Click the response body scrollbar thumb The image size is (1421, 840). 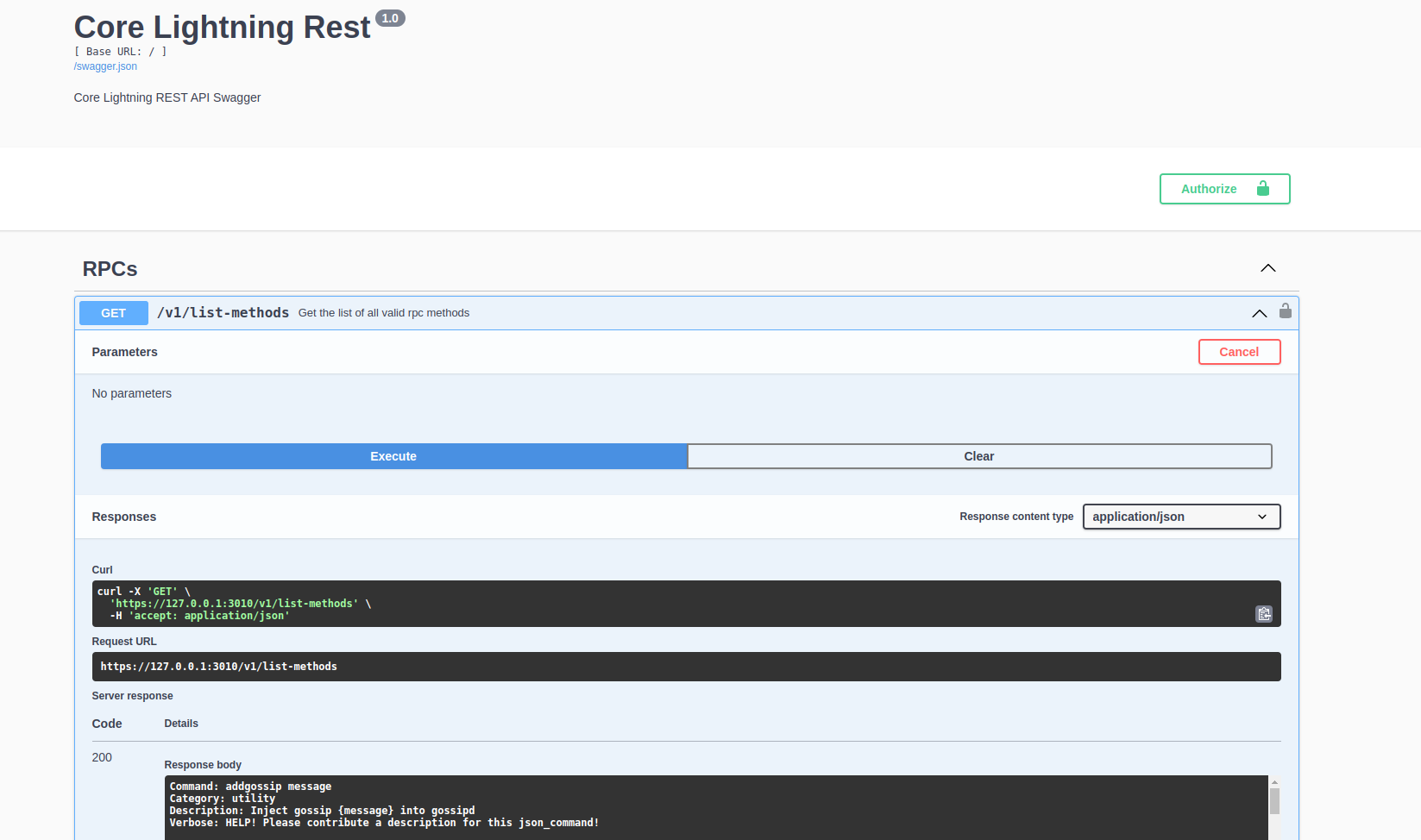click(1274, 801)
